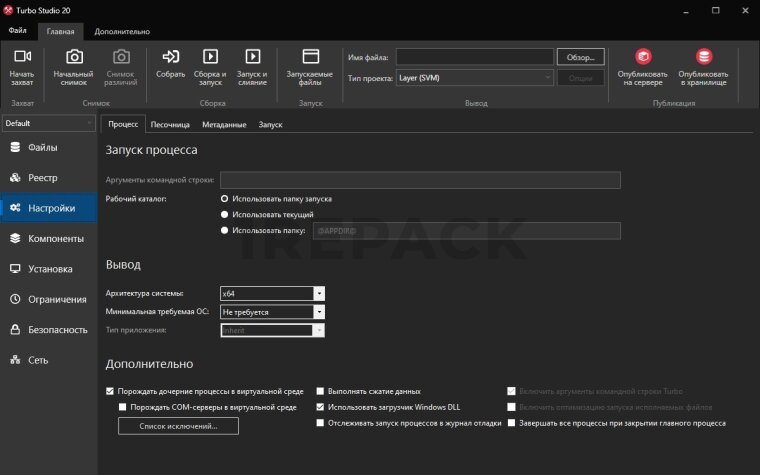Toggle Порождать COM-серверы в виртуальной среде
The height and width of the screenshot is (475, 760).
pyautogui.click(x=122, y=407)
